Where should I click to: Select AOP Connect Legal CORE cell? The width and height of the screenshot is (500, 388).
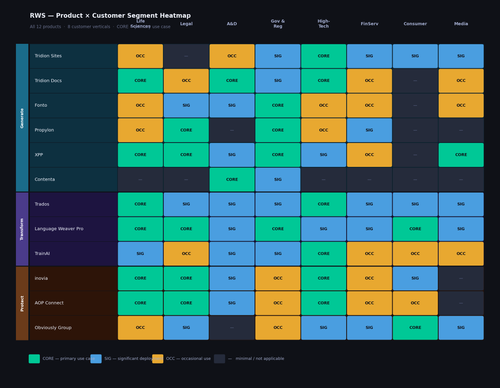pos(186,303)
